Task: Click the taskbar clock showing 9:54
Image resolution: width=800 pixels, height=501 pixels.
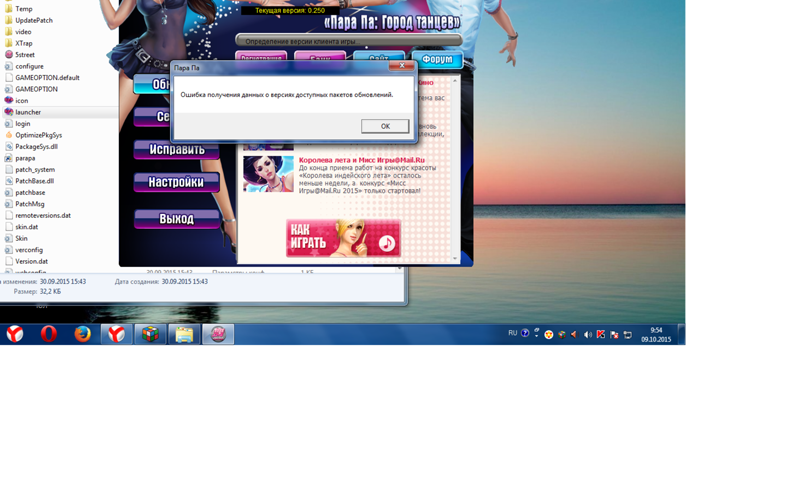Action: 656,335
